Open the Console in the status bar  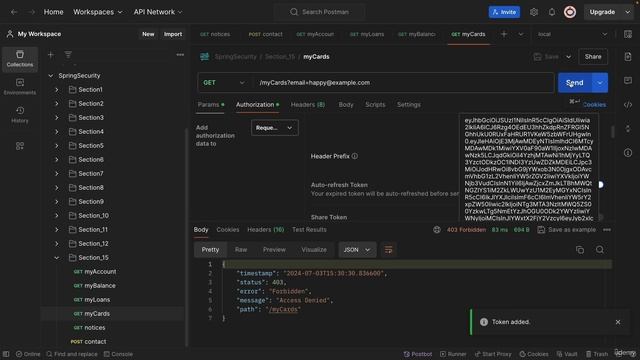[x=118, y=354]
